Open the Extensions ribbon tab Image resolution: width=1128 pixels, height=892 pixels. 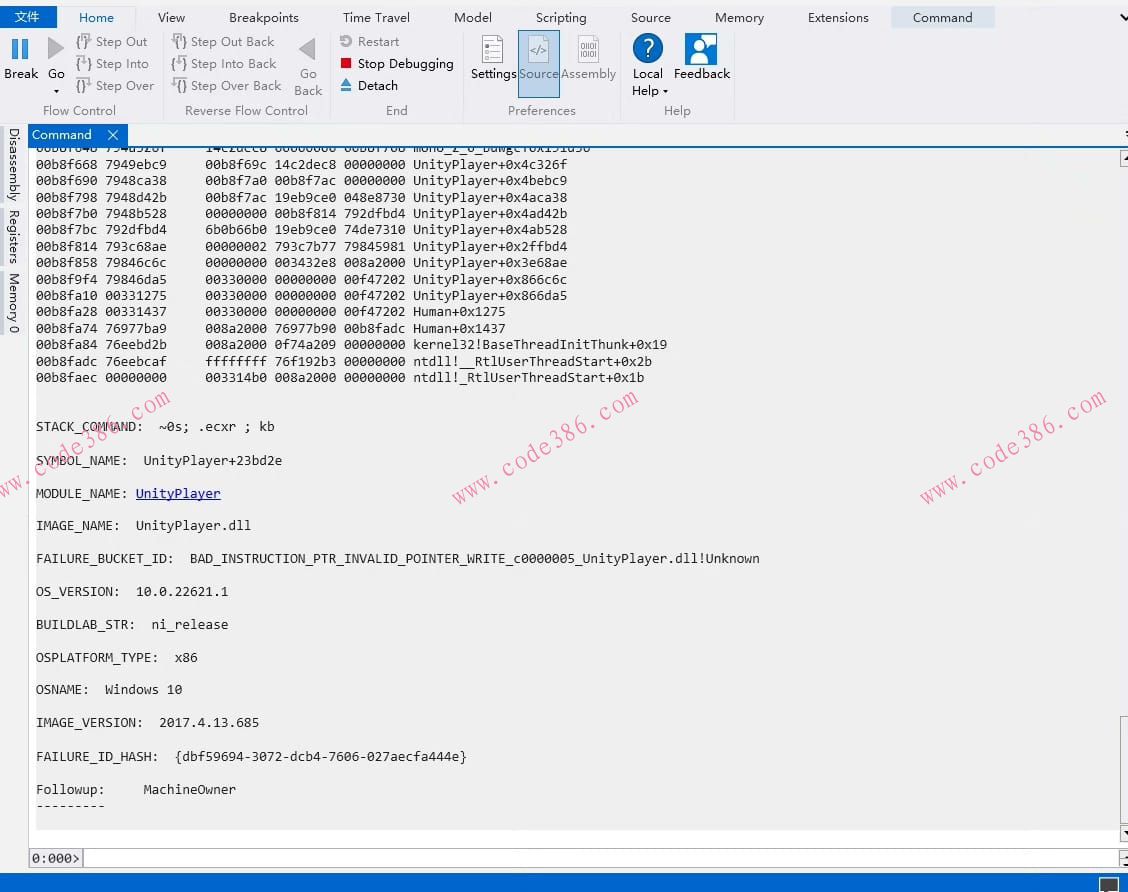click(838, 17)
